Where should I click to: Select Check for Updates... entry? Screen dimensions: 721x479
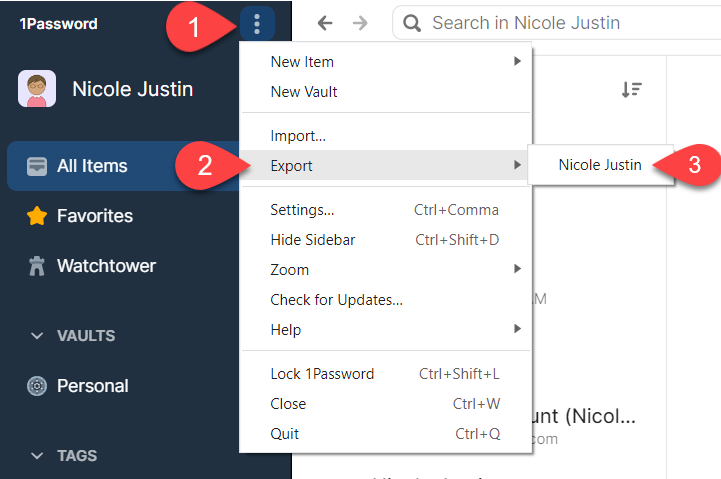coord(386,300)
